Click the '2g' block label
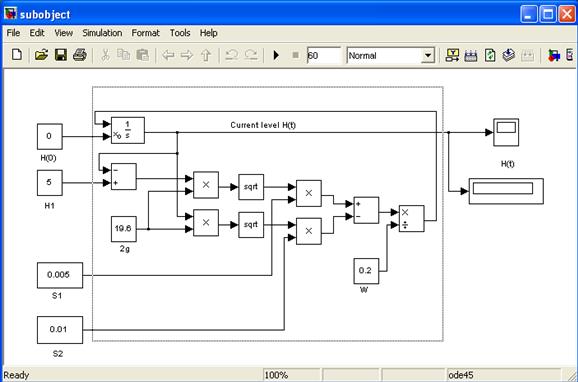578x382 pixels. pos(125,249)
